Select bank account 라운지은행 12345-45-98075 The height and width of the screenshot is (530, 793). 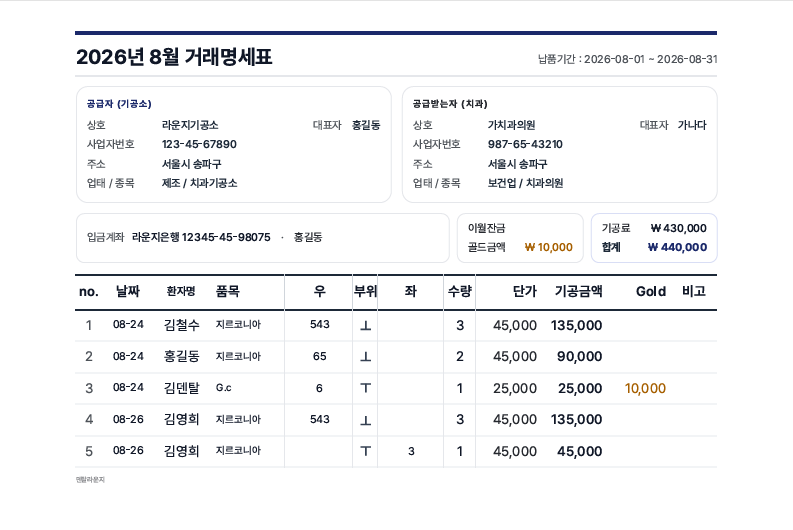click(201, 237)
